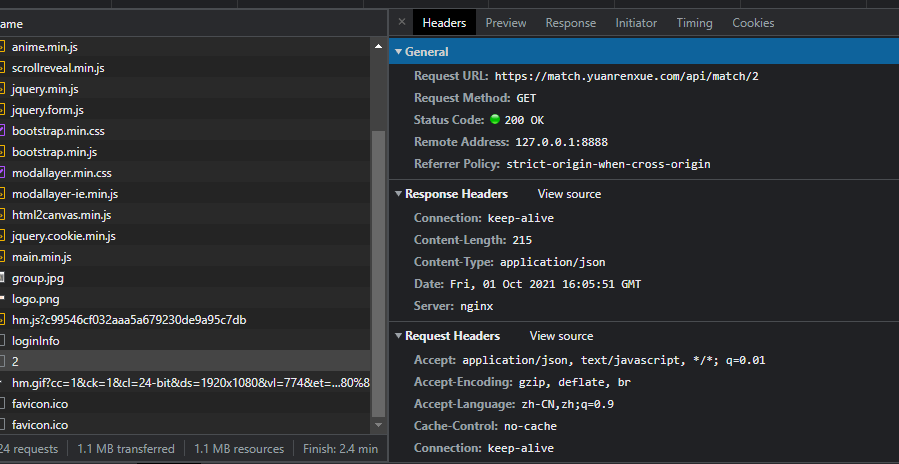The width and height of the screenshot is (899, 464).
Task: Click the Accept-Language zh-CN value
Action: 568,404
